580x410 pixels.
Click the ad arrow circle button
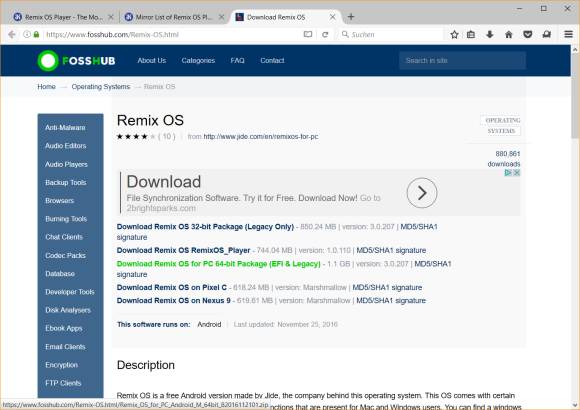click(422, 193)
